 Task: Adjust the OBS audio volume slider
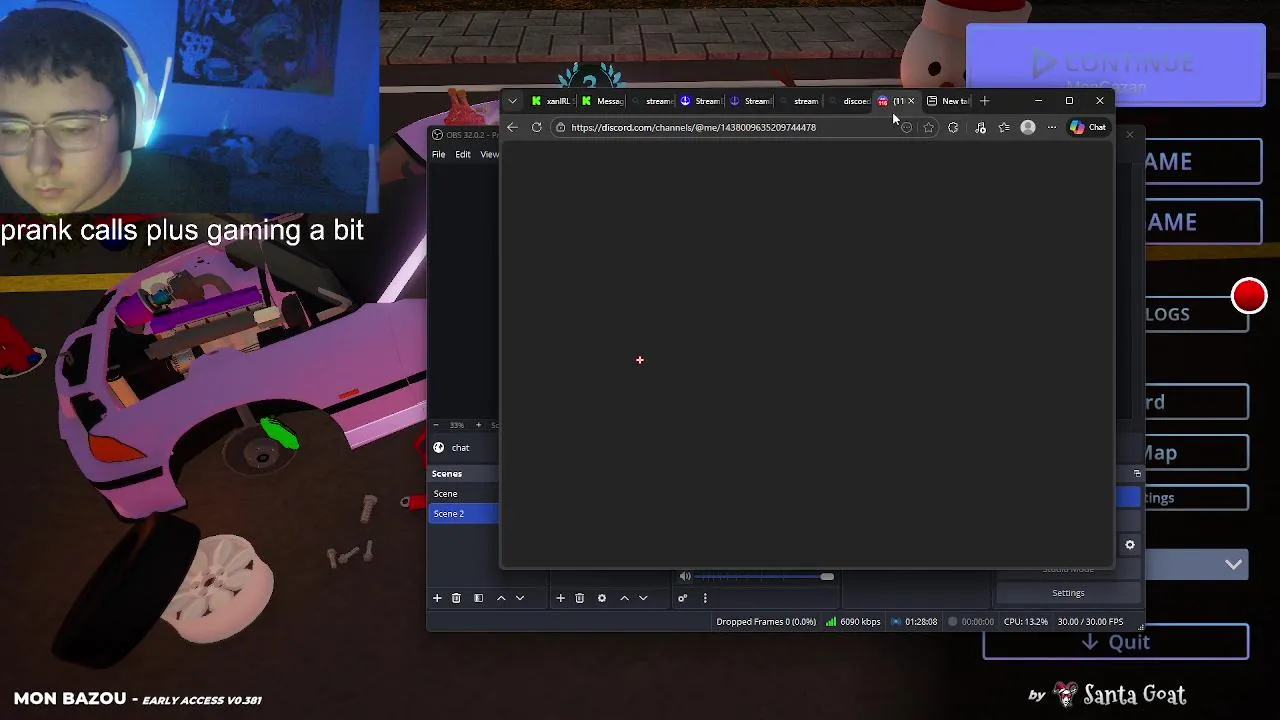[765, 577]
